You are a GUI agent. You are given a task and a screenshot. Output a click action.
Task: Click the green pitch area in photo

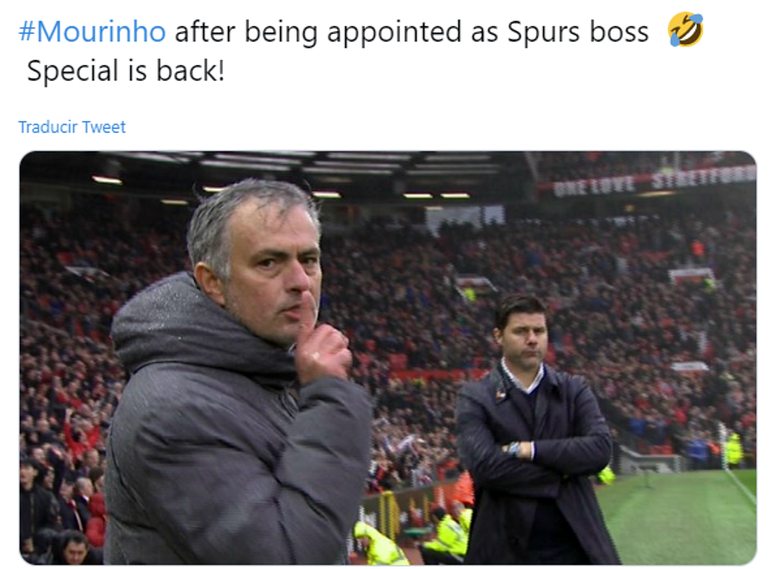(x=683, y=517)
